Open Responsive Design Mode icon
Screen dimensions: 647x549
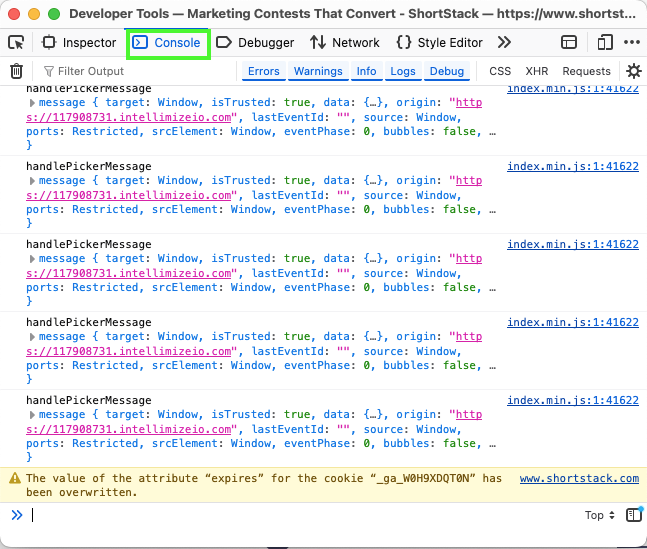[605, 42]
